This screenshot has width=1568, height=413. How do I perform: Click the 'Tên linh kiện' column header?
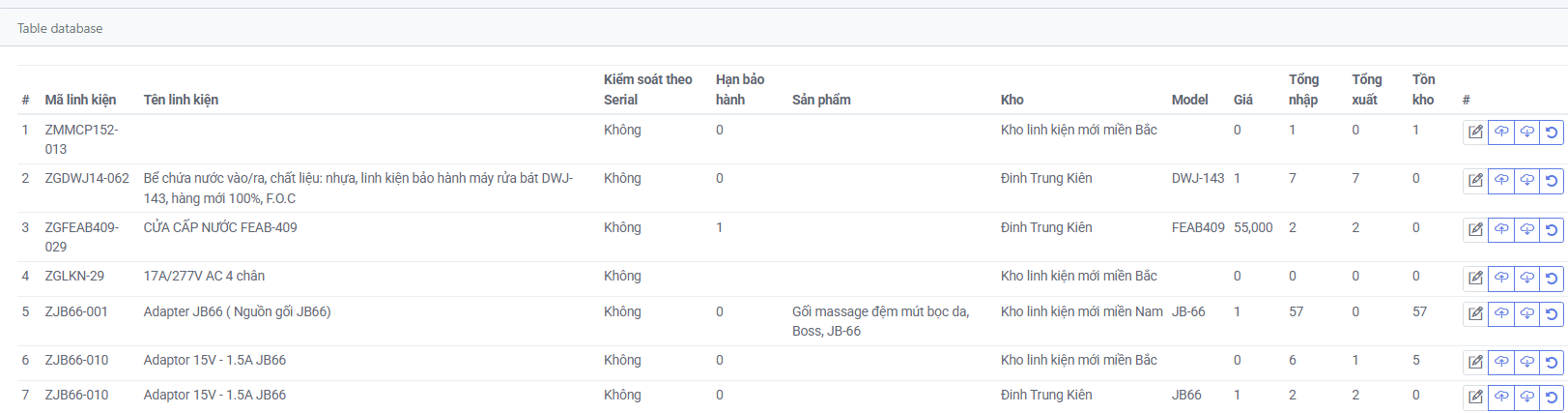(x=181, y=100)
